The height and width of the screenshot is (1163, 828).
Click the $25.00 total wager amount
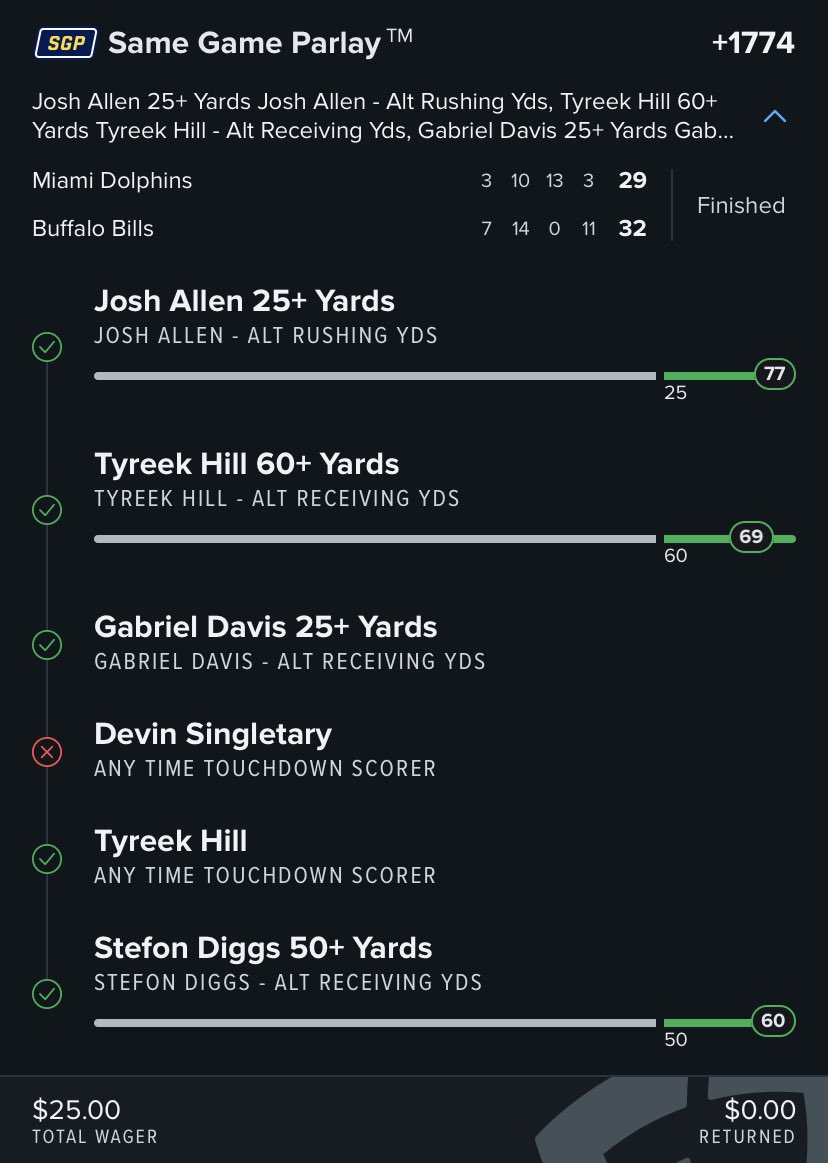[76, 1110]
